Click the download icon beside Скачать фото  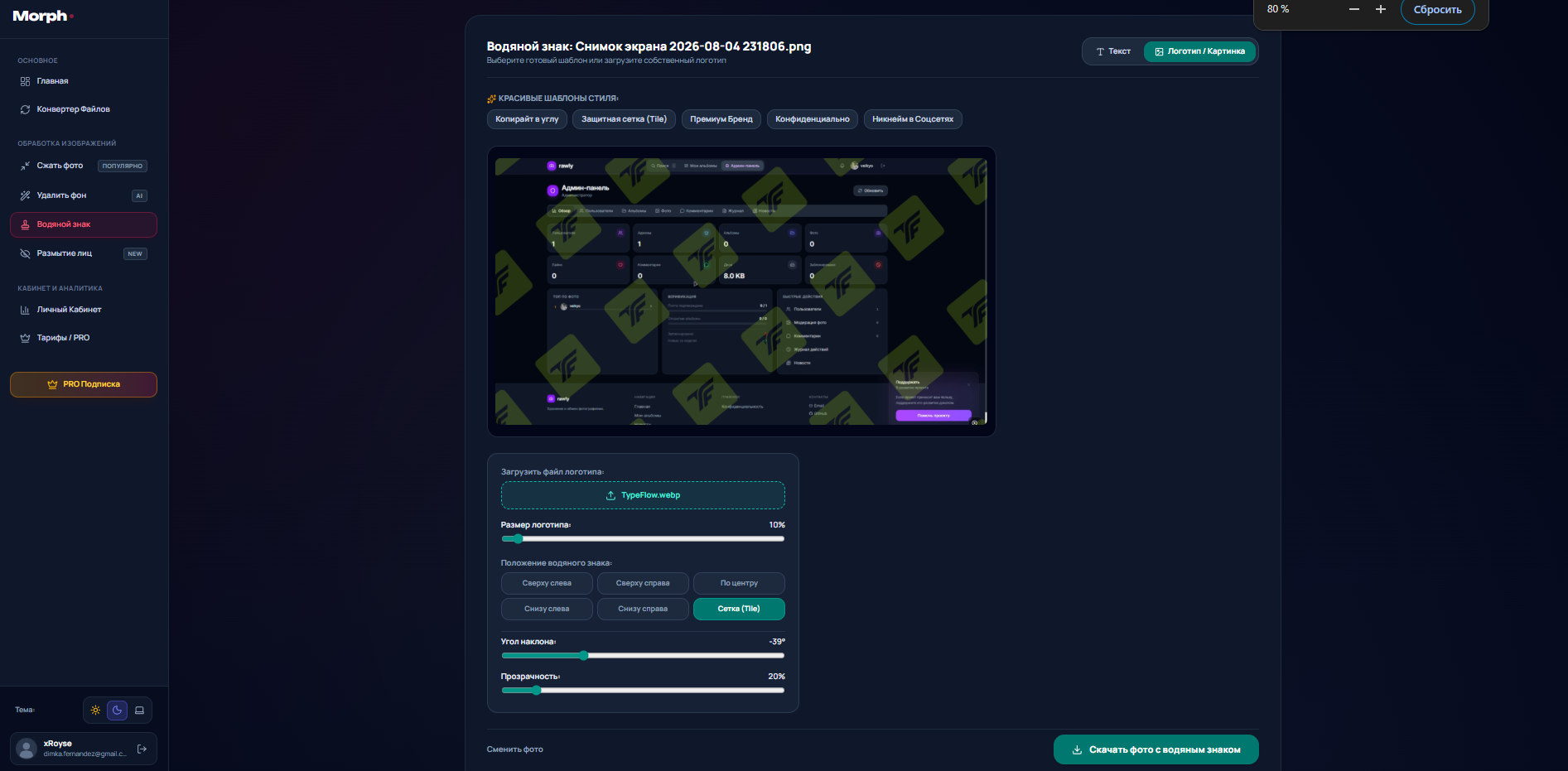click(1077, 749)
